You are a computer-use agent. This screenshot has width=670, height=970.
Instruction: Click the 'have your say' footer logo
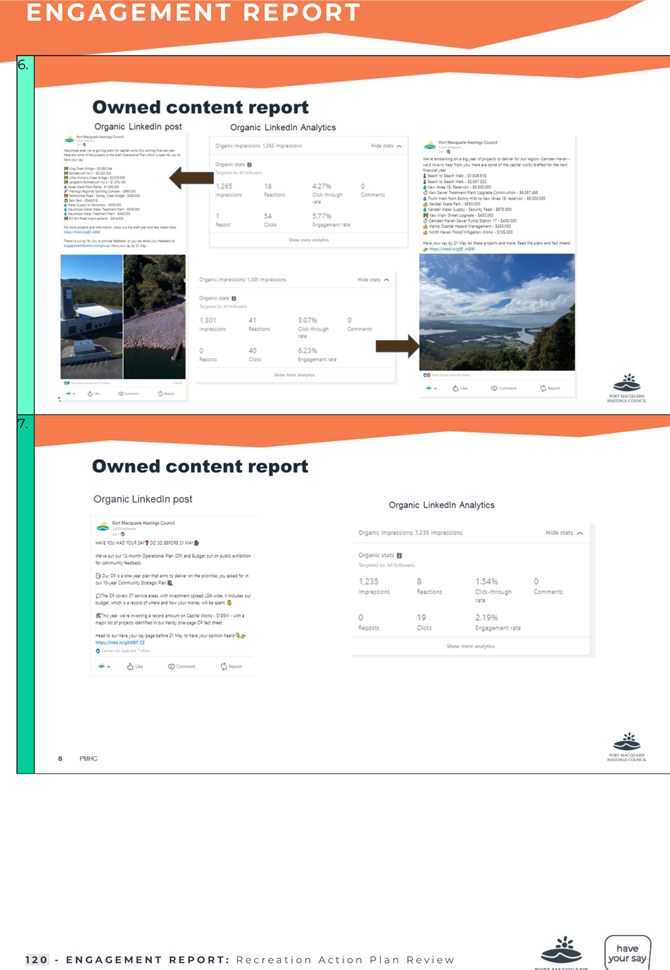627,953
